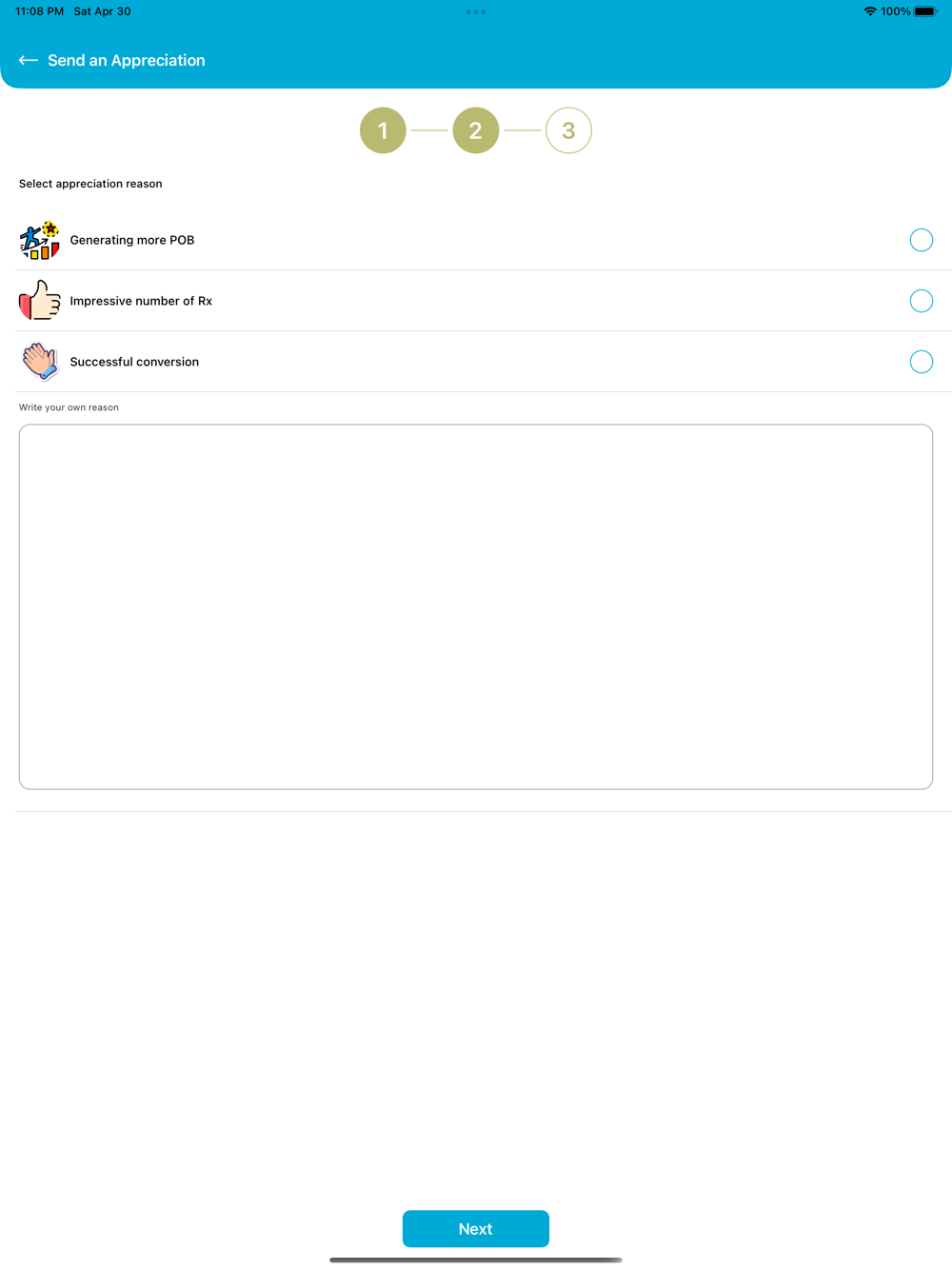Click the Send an Appreciation title

127,60
